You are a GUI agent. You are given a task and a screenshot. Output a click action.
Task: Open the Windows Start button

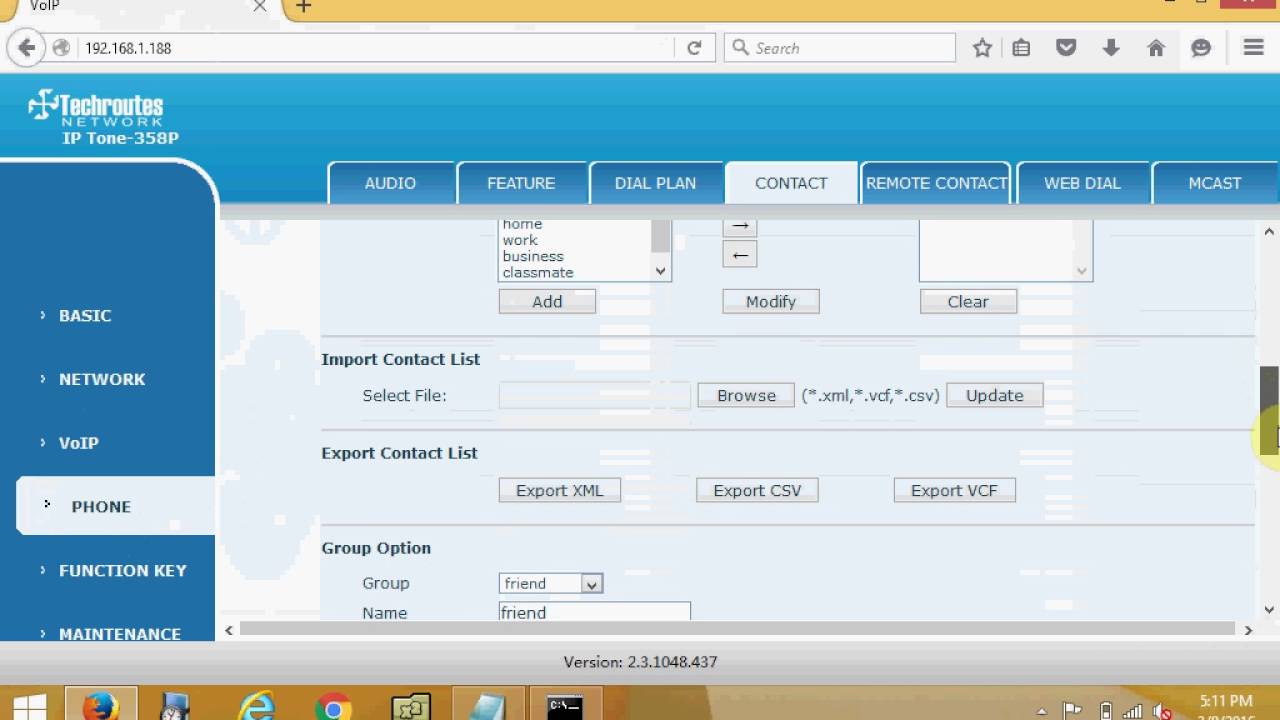pos(29,708)
